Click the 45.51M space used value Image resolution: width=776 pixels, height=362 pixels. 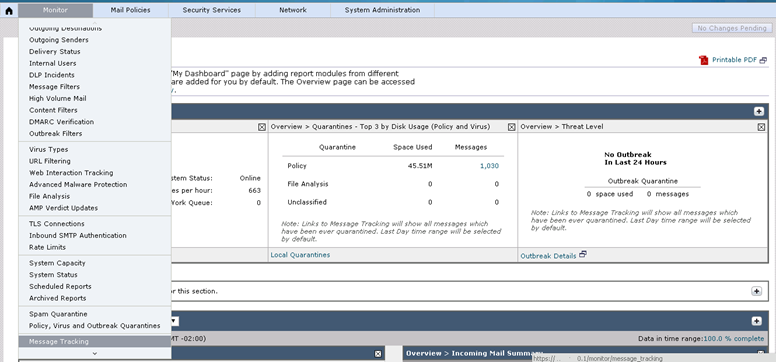(x=420, y=166)
